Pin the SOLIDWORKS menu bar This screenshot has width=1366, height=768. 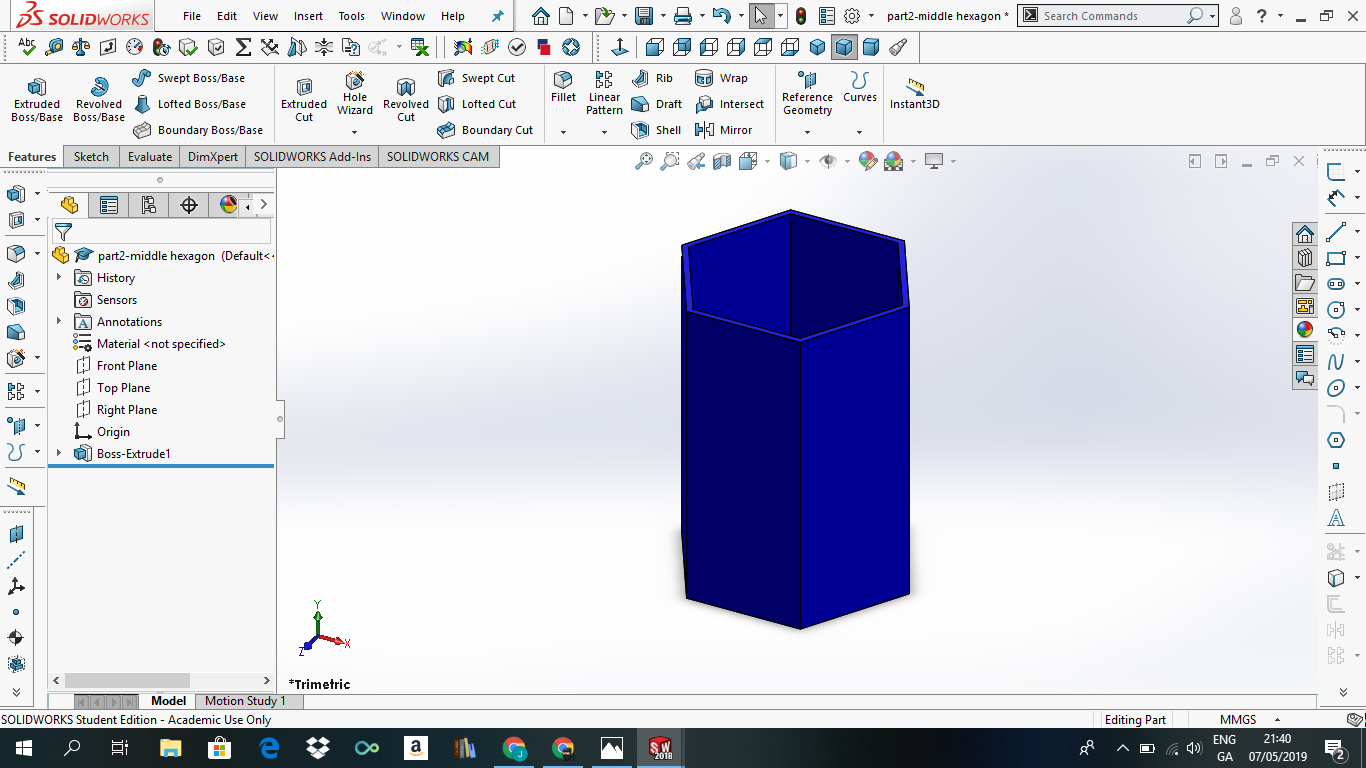pyautogui.click(x=498, y=16)
